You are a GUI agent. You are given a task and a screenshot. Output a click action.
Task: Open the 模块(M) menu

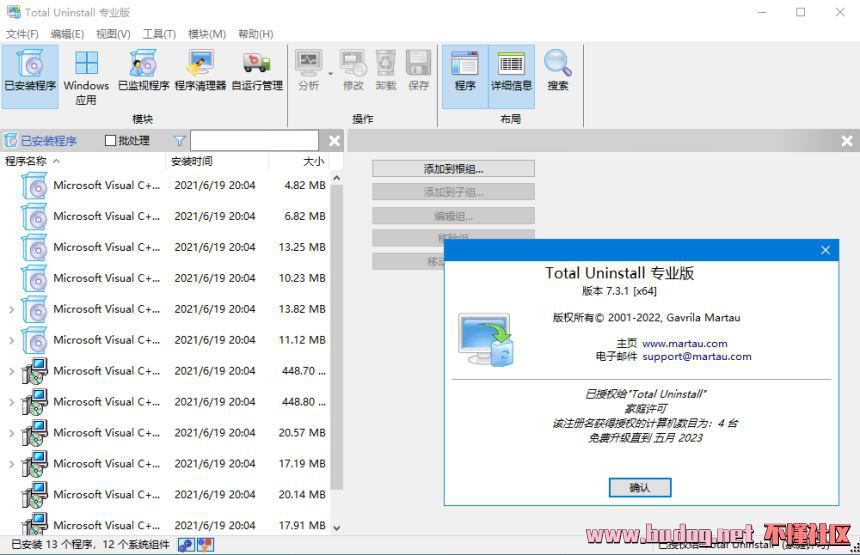coord(207,34)
